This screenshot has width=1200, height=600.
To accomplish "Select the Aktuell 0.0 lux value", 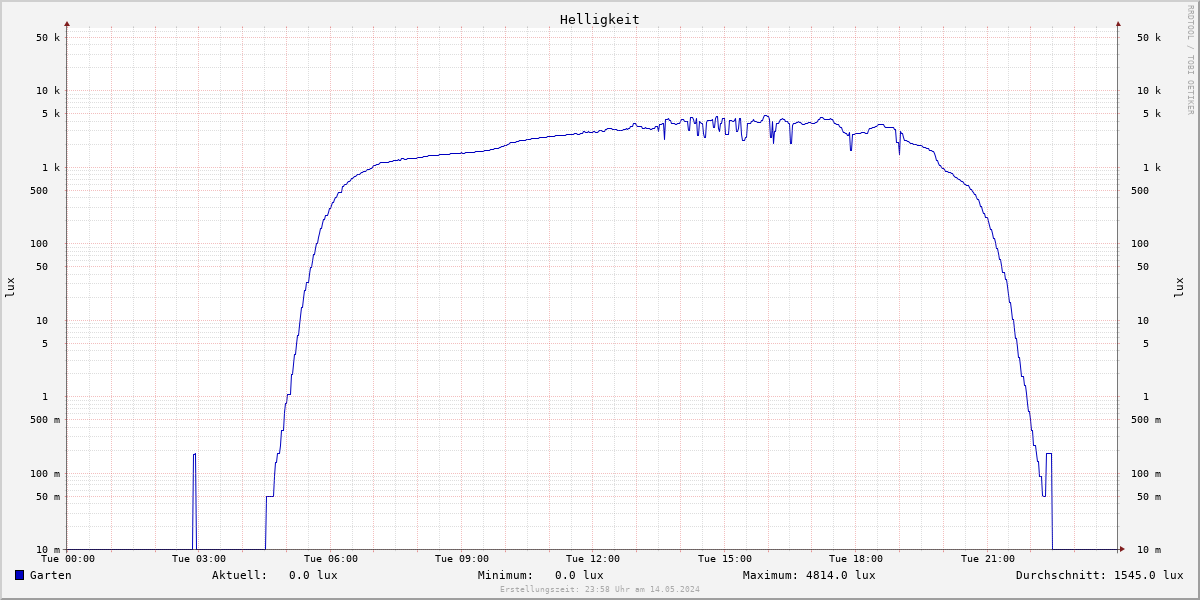I will pyautogui.click(x=313, y=575).
